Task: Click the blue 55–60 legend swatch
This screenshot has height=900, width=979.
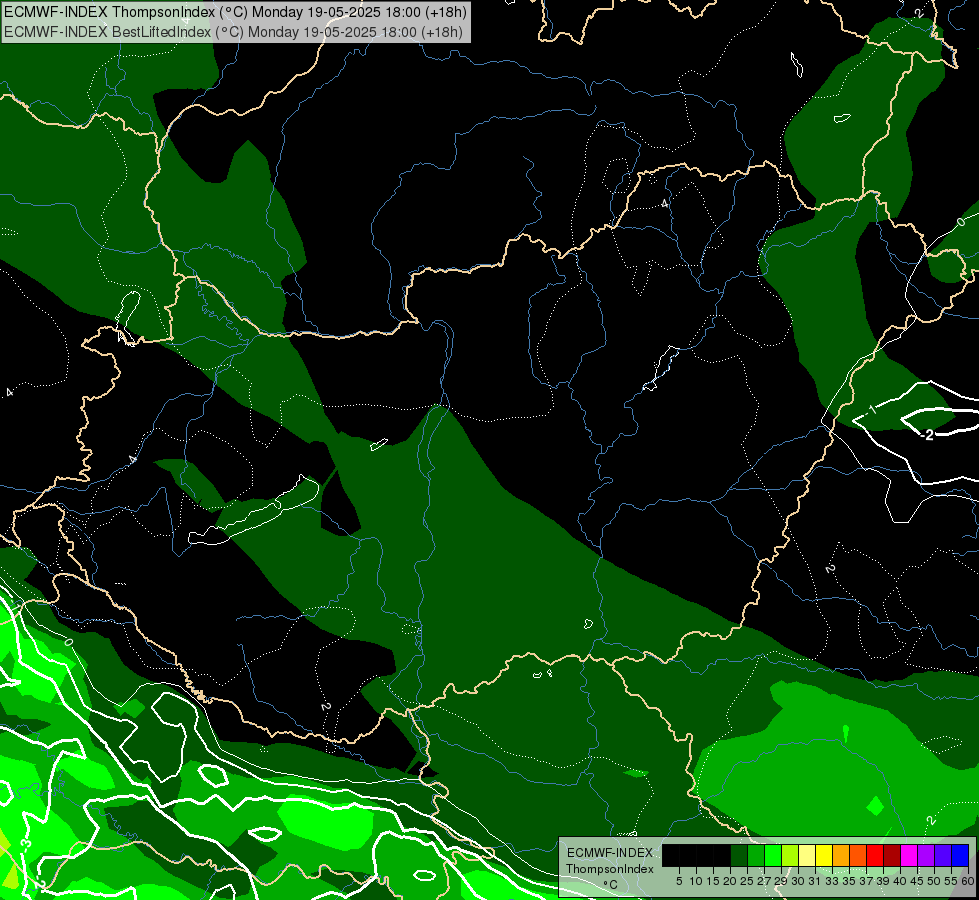Action: 960,856
